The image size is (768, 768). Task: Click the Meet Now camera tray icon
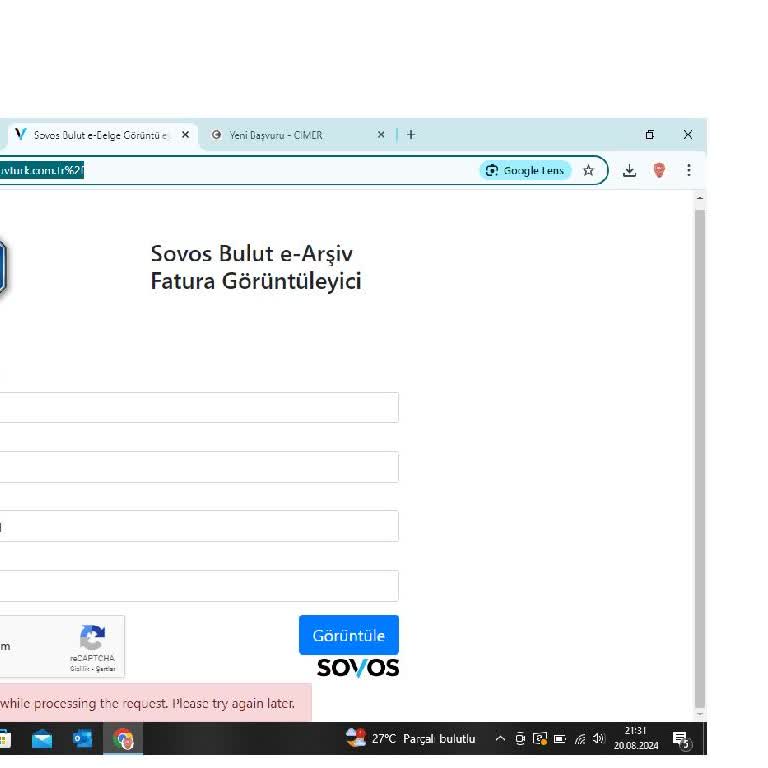click(x=520, y=738)
